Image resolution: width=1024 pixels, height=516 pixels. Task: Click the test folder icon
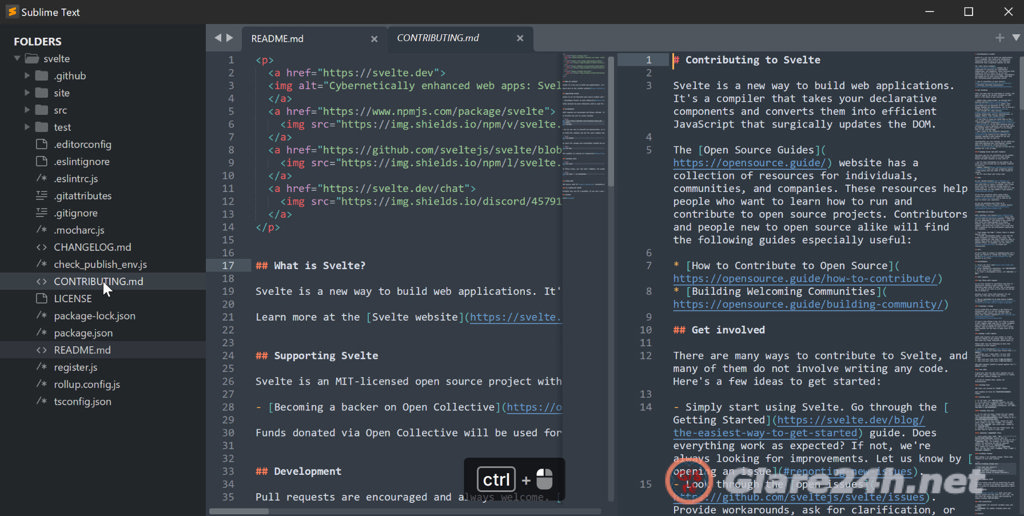(42, 127)
